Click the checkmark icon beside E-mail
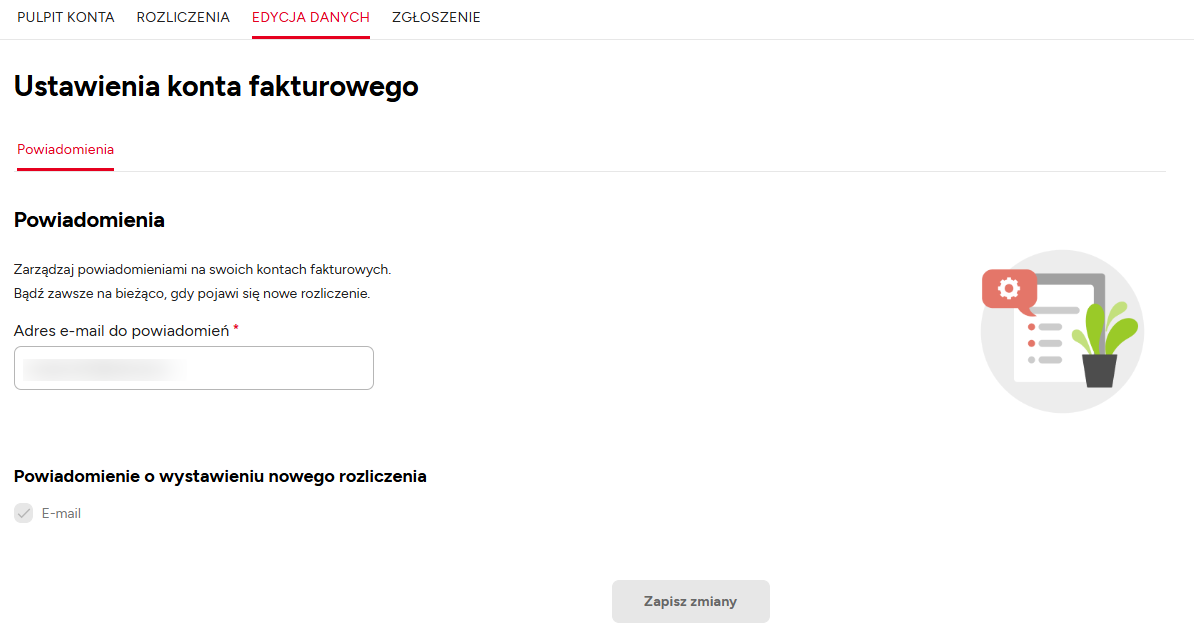The image size is (1194, 638). pos(24,513)
